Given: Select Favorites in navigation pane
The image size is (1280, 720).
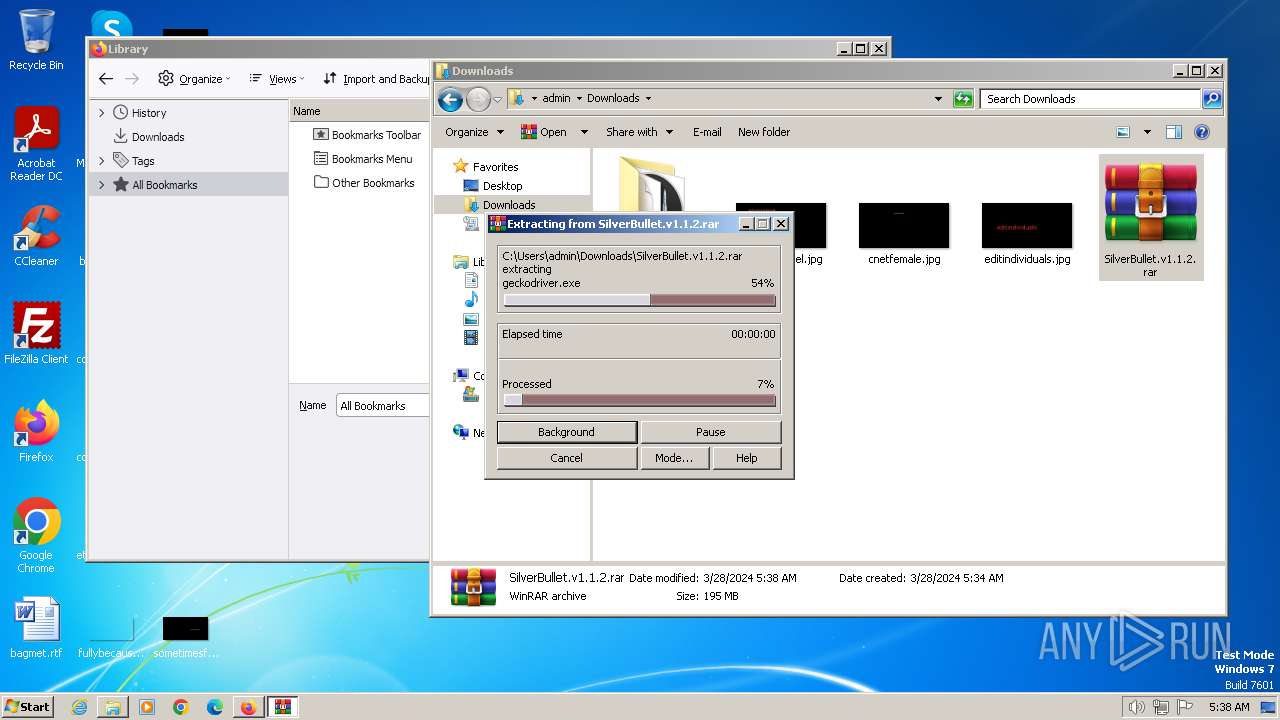Looking at the screenshot, I should (485, 167).
